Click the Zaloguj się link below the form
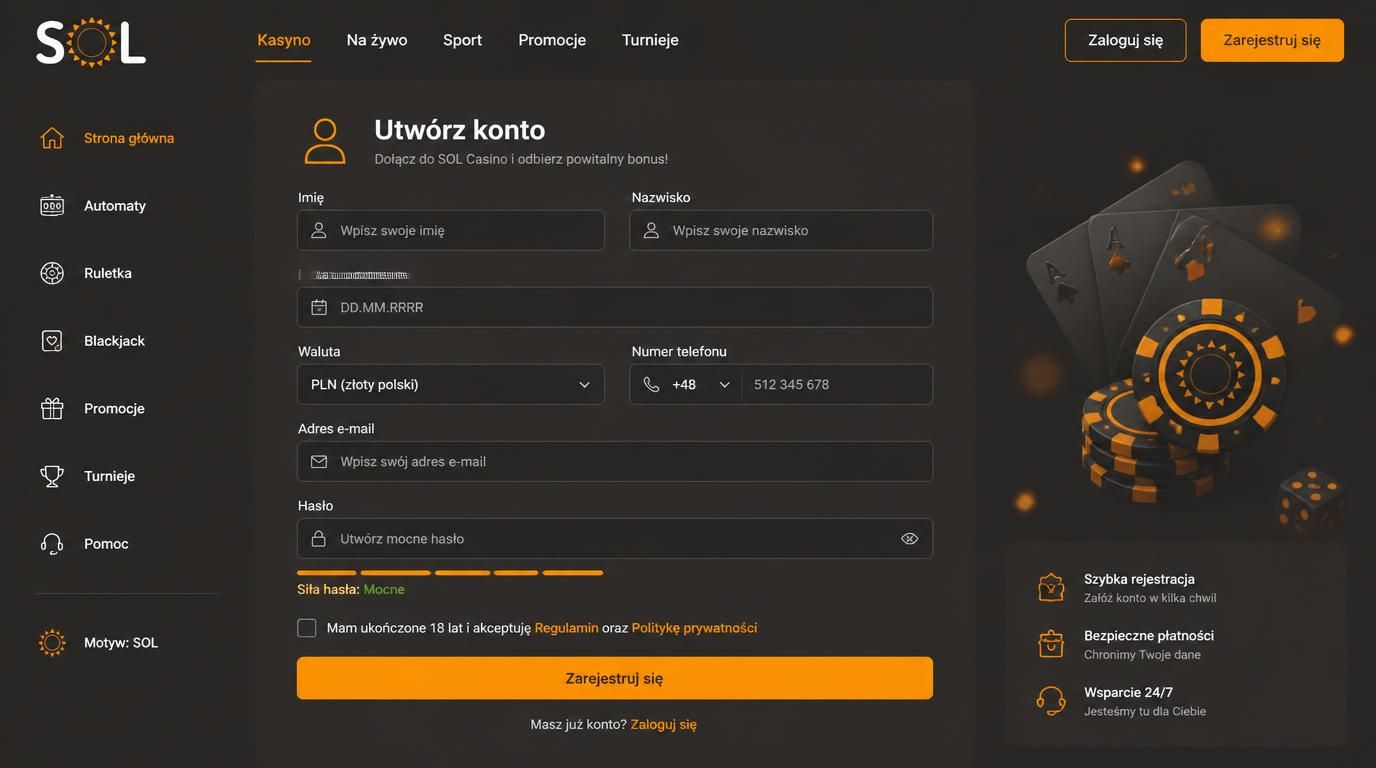This screenshot has height=768, width=1376. 663,724
